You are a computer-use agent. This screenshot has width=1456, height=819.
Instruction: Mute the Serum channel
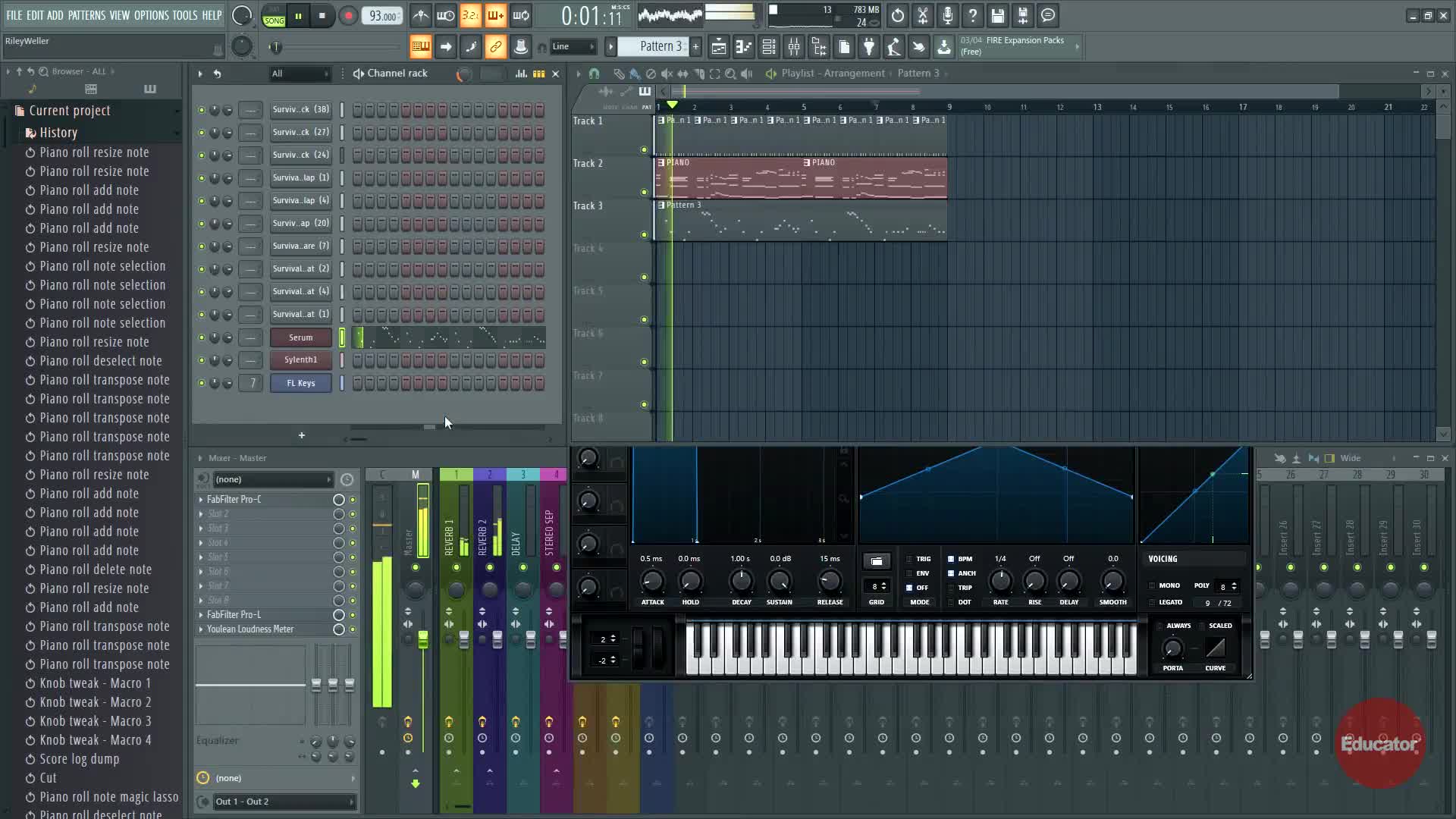201,337
